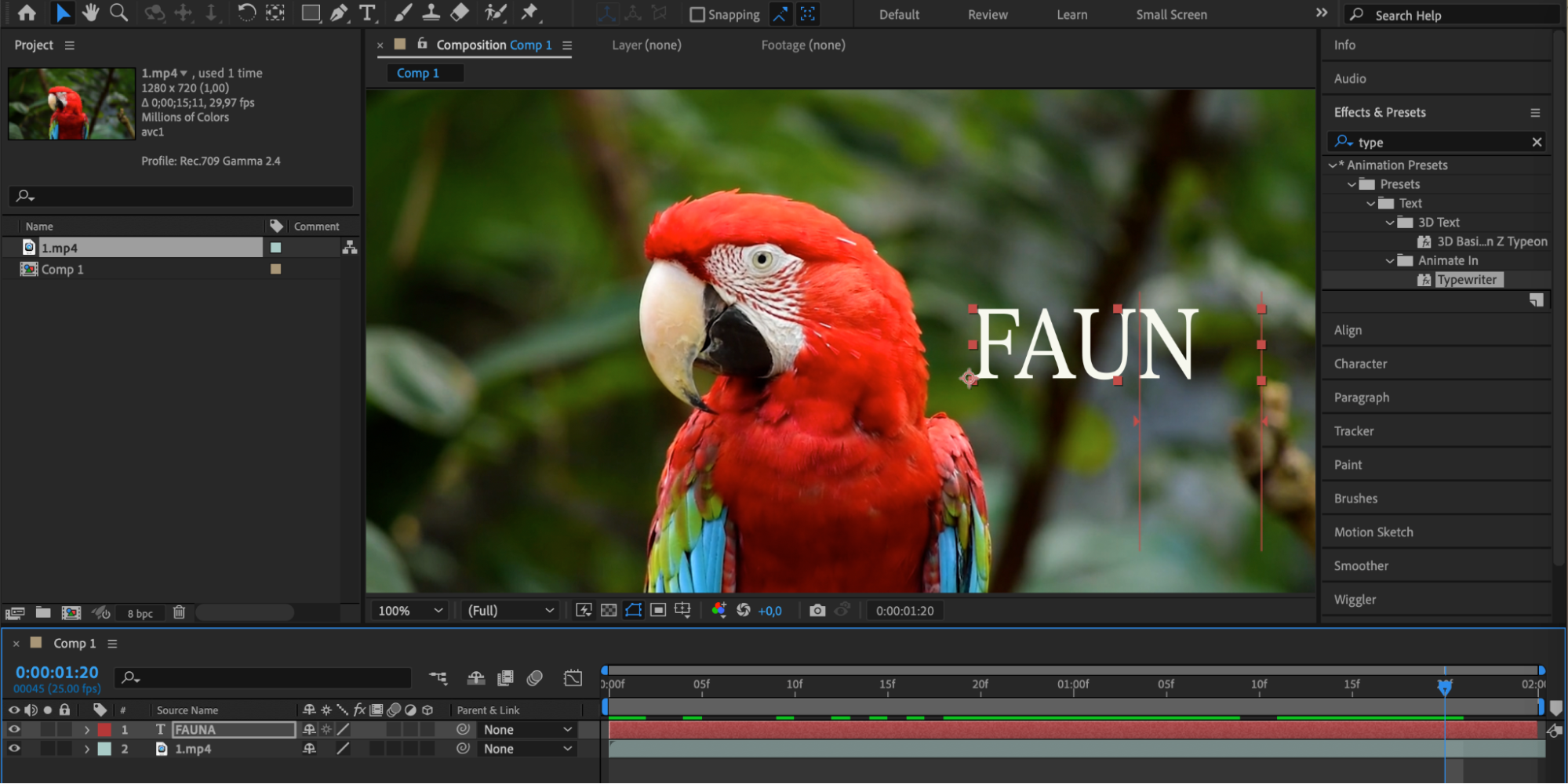Select the Eraser tool
The height and width of the screenshot is (784, 1568).
point(460,13)
